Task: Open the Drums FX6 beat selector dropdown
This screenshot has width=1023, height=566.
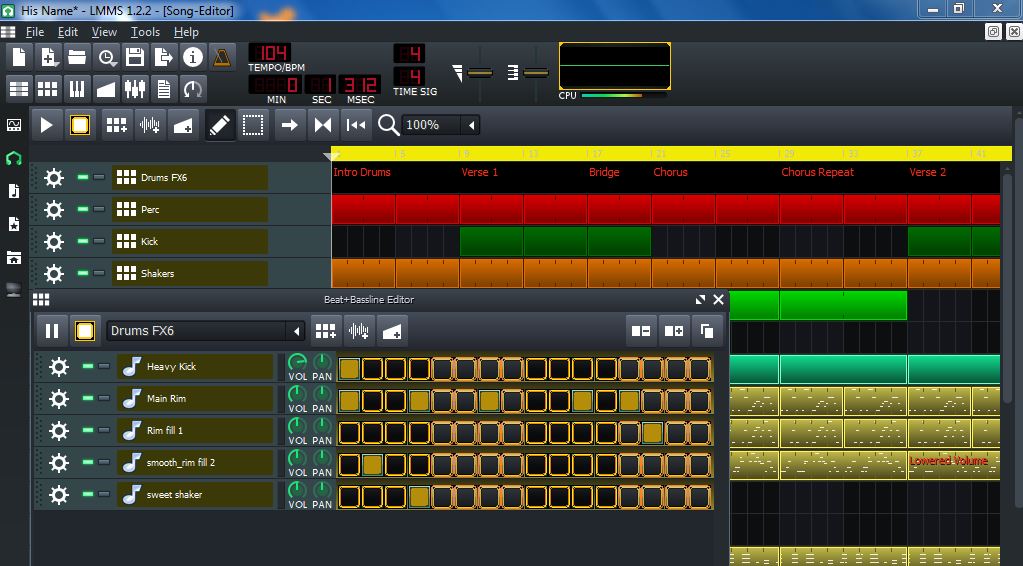Action: (x=206, y=331)
